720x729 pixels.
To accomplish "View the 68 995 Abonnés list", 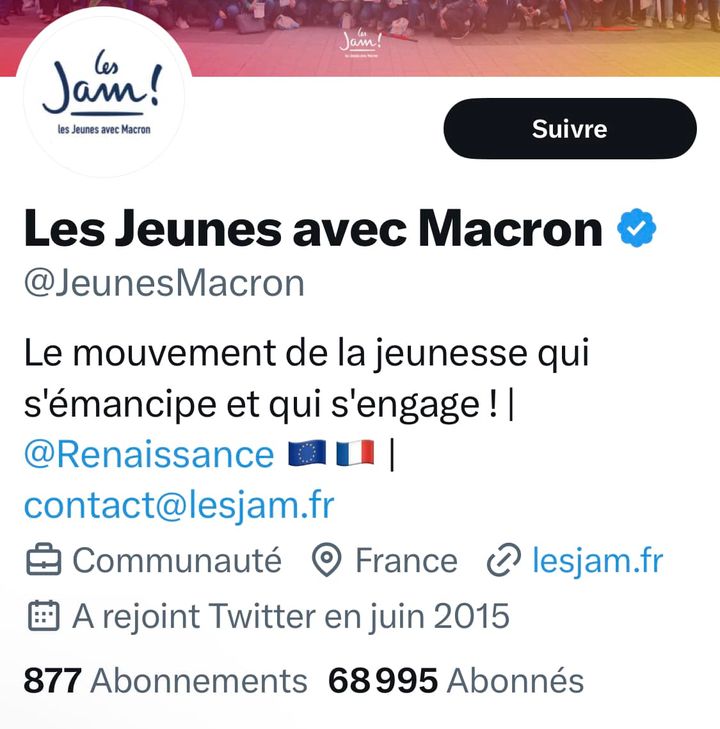I will 456,681.
